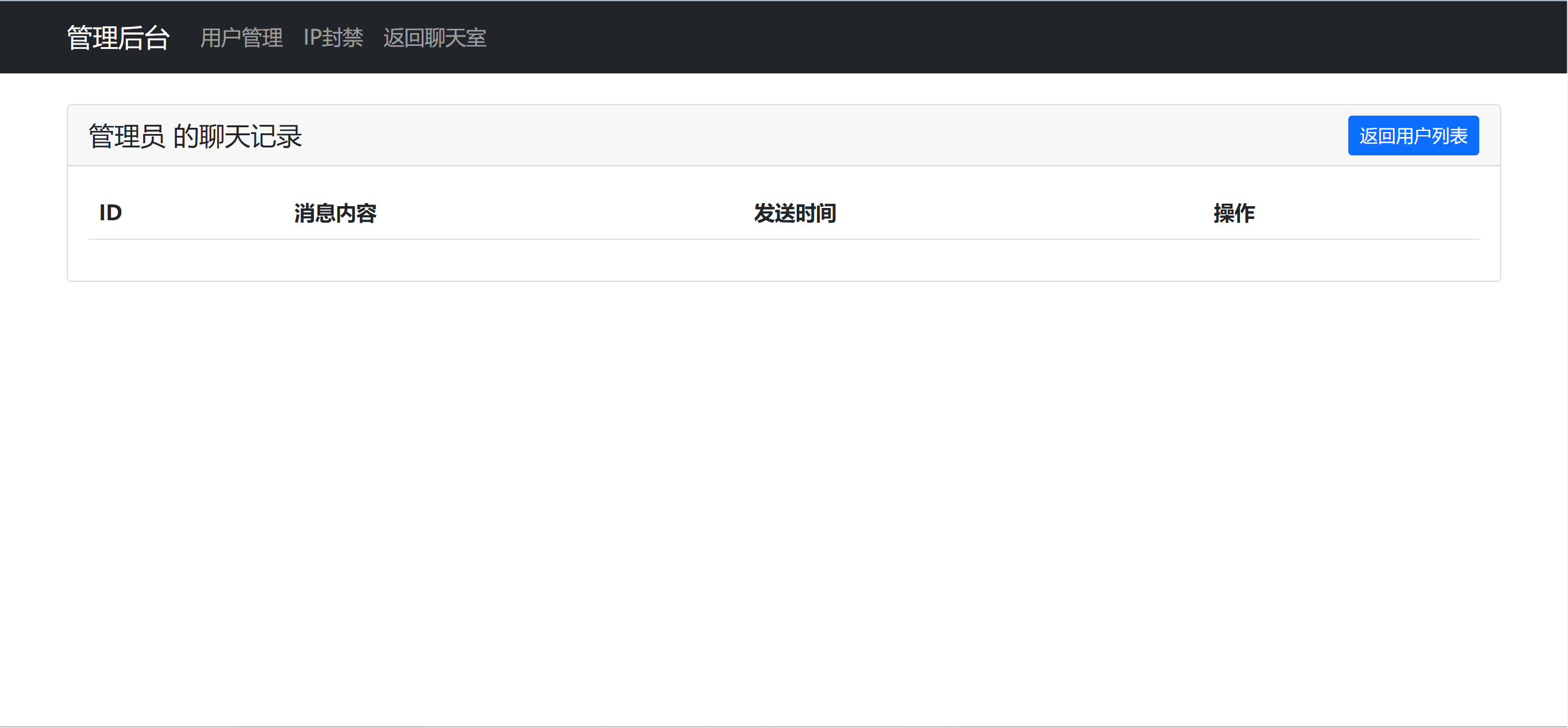Viewport: 1568px width, 728px height.
Task: Click the 操作 column header
Action: coord(1234,212)
